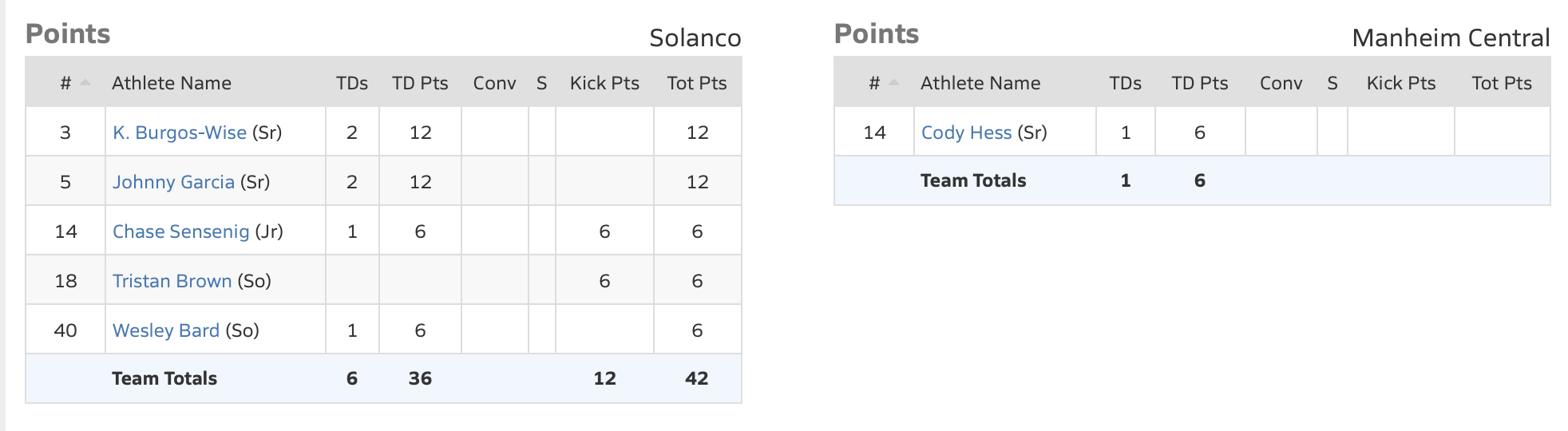
Task: Click the Solanco Conv column header
Action: pyautogui.click(x=494, y=83)
